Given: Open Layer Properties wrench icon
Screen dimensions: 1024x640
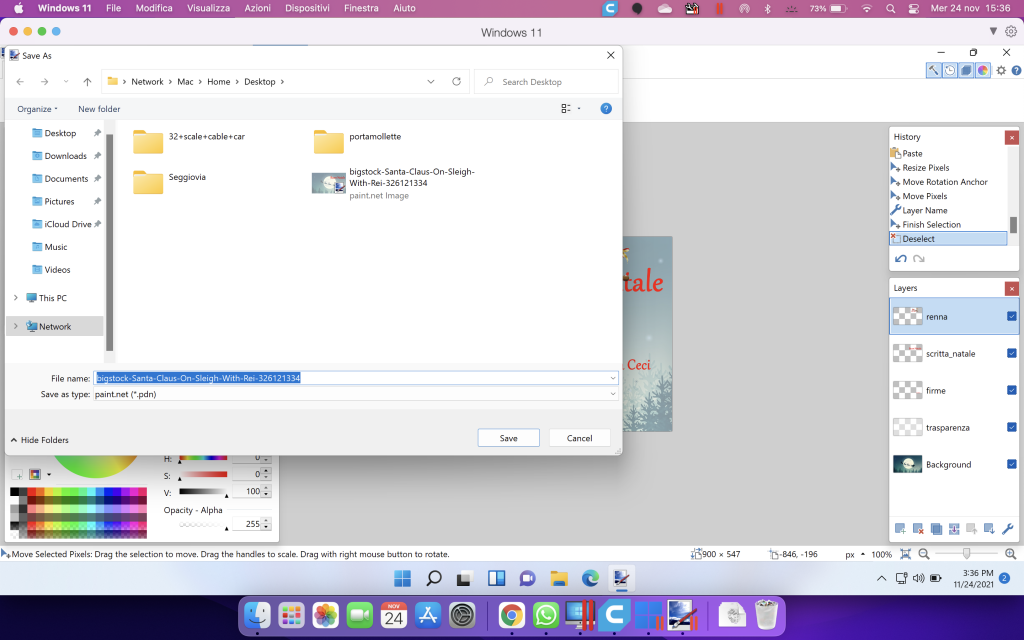Looking at the screenshot, I should [x=1008, y=528].
